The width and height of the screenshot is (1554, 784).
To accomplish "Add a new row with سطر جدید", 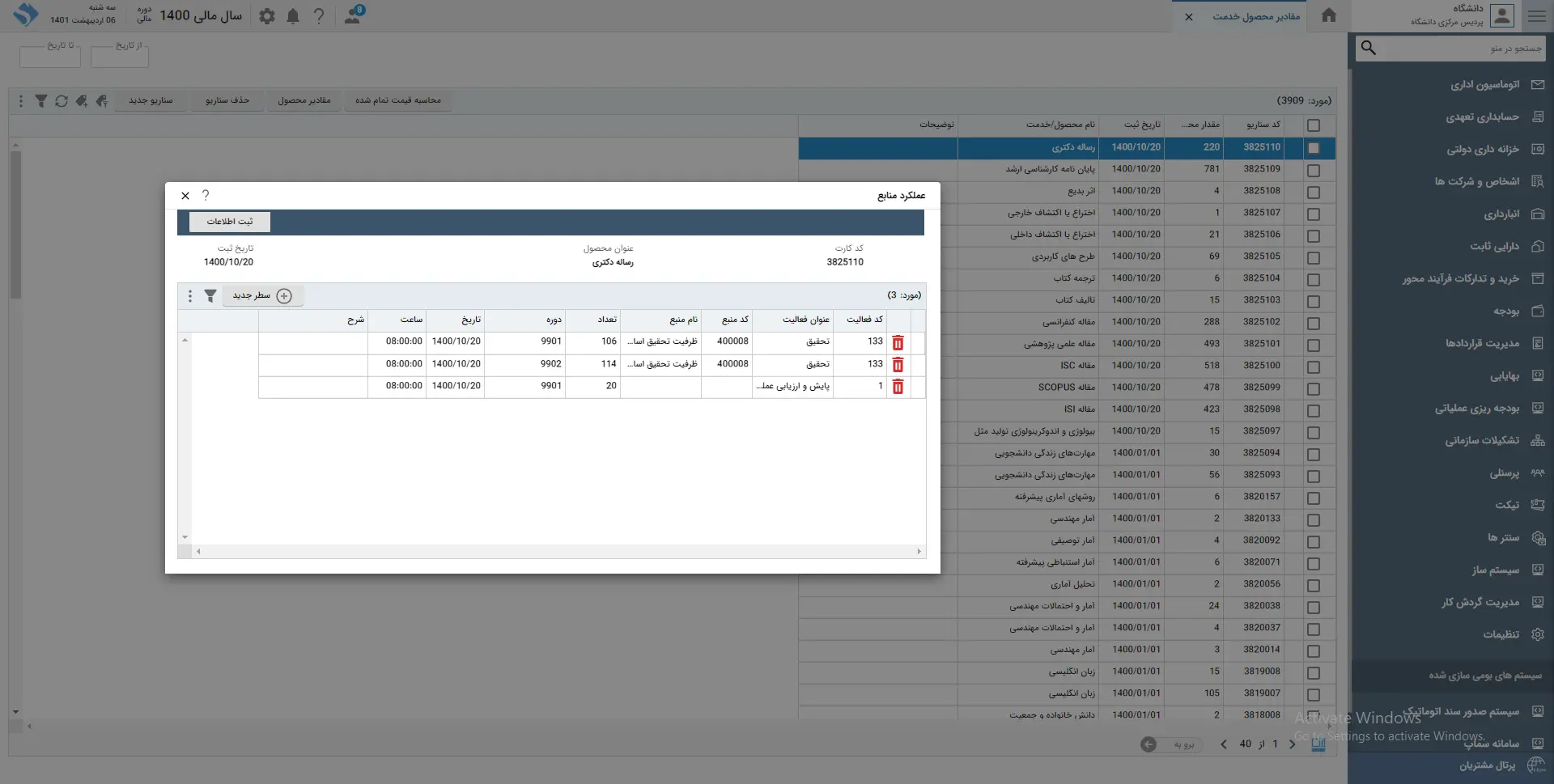I will click(262, 296).
